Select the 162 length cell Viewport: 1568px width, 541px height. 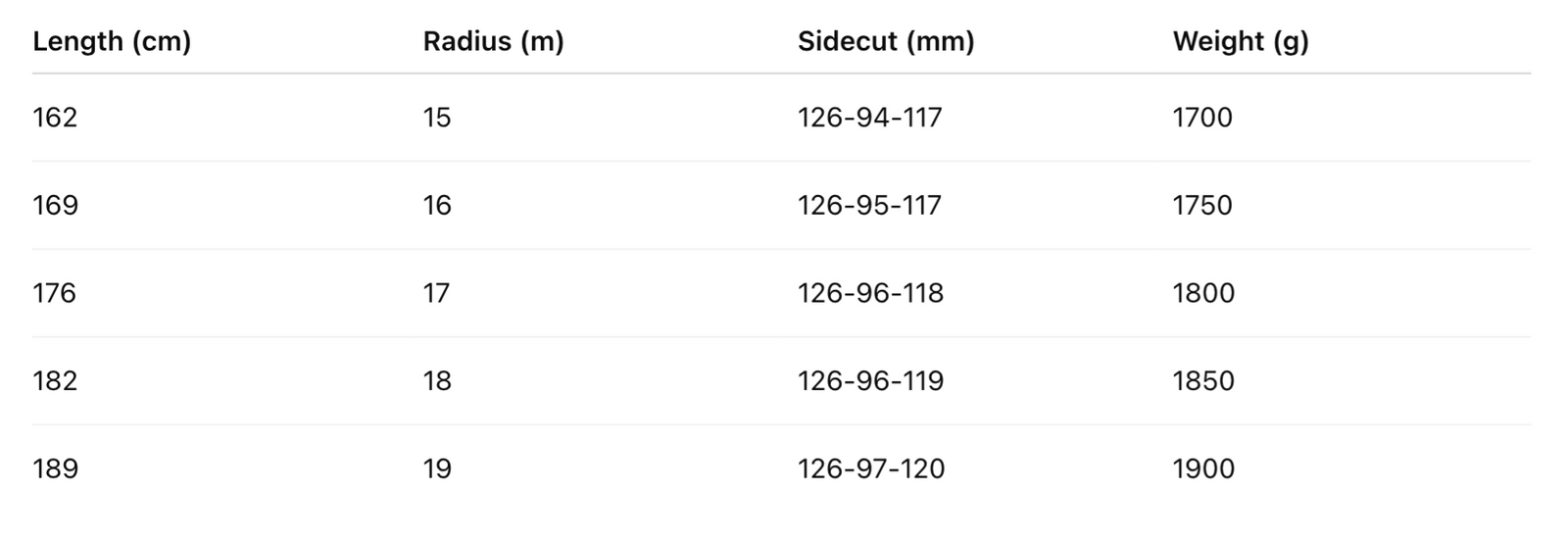coord(55,118)
